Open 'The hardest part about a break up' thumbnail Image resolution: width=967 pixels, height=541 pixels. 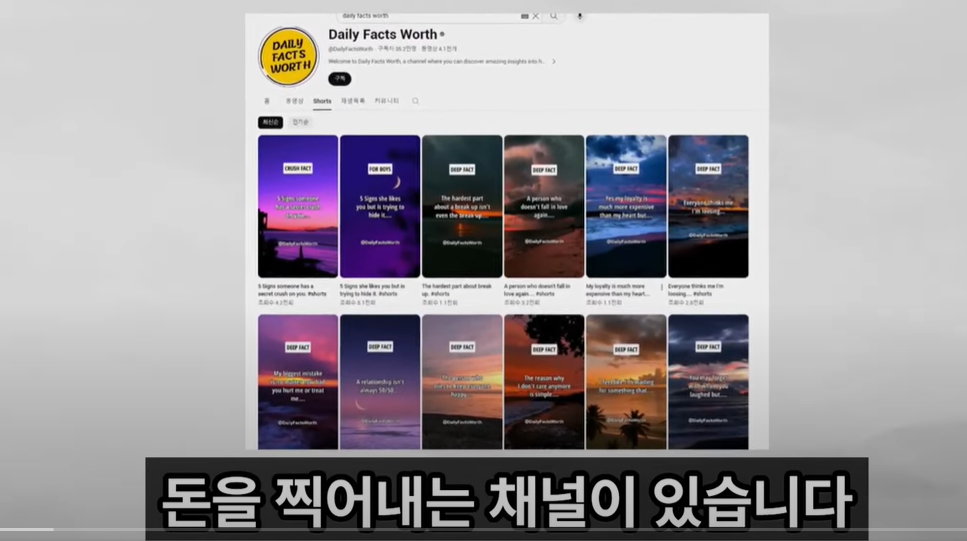(462, 207)
